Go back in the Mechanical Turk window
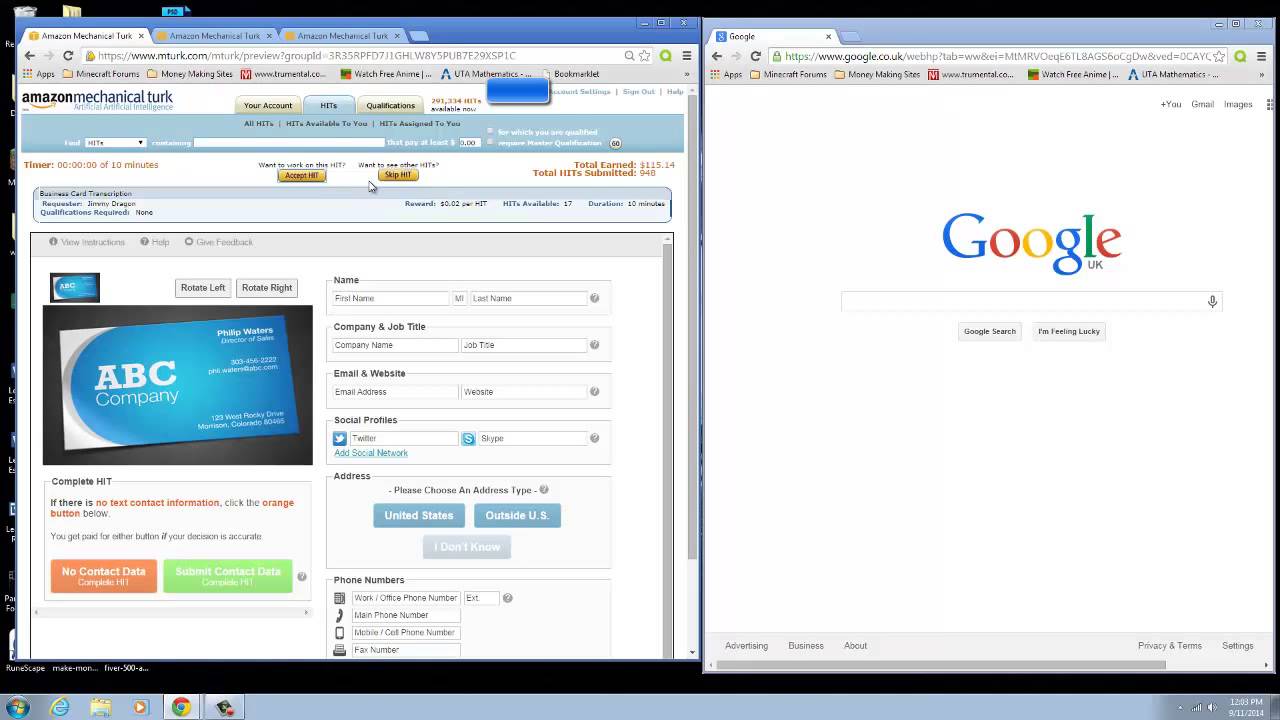Image resolution: width=1280 pixels, height=720 pixels. pos(29,56)
